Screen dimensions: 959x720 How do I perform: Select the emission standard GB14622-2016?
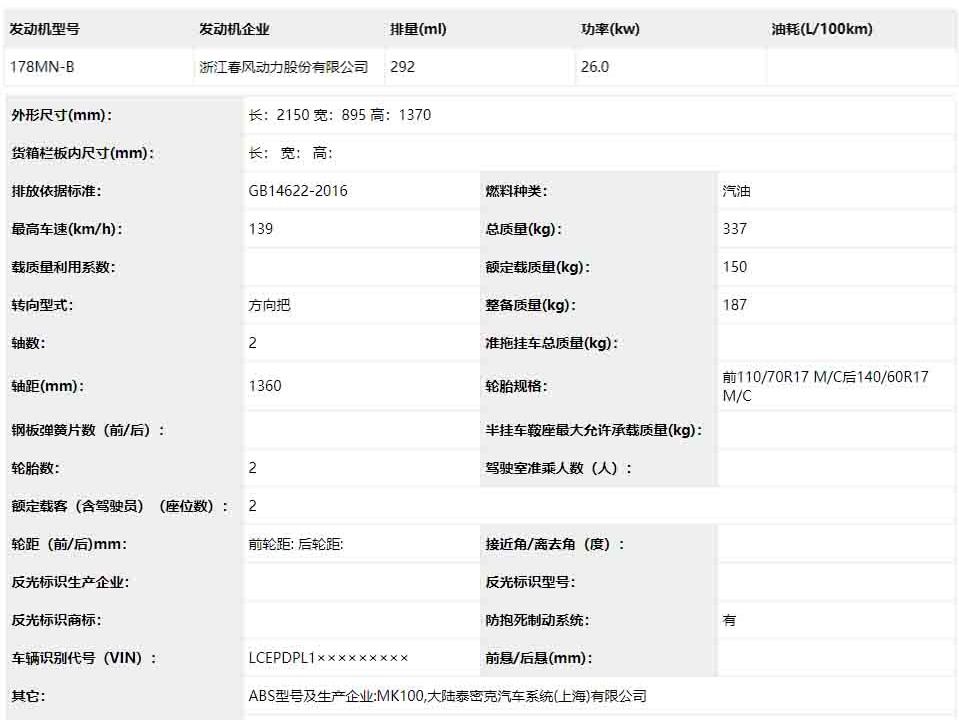point(298,191)
